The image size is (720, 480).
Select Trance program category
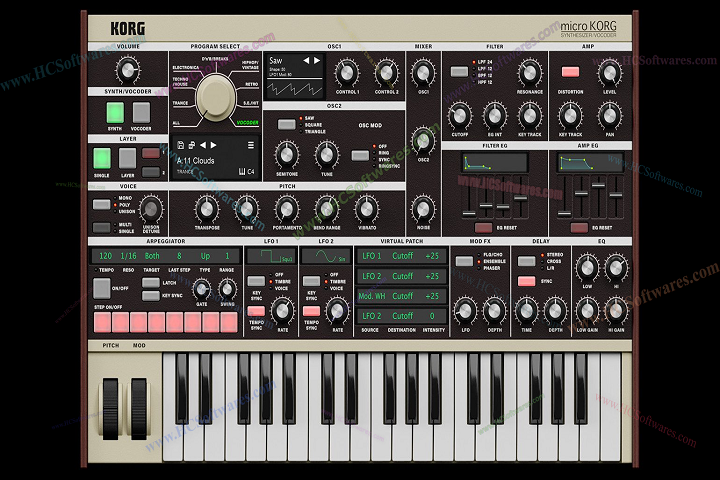[180, 103]
